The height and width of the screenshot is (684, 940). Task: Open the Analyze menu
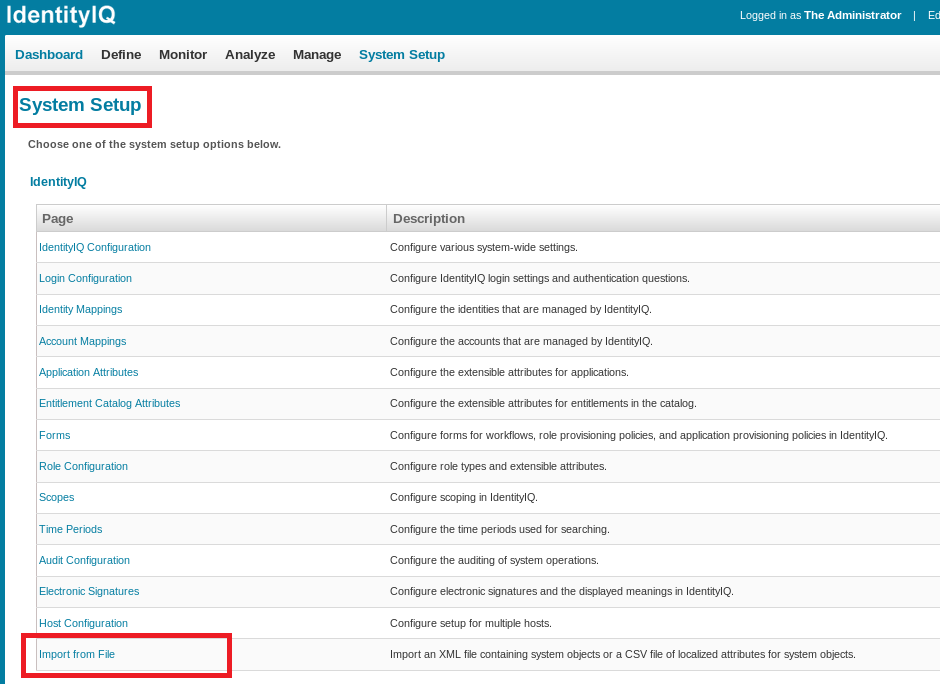(x=250, y=55)
